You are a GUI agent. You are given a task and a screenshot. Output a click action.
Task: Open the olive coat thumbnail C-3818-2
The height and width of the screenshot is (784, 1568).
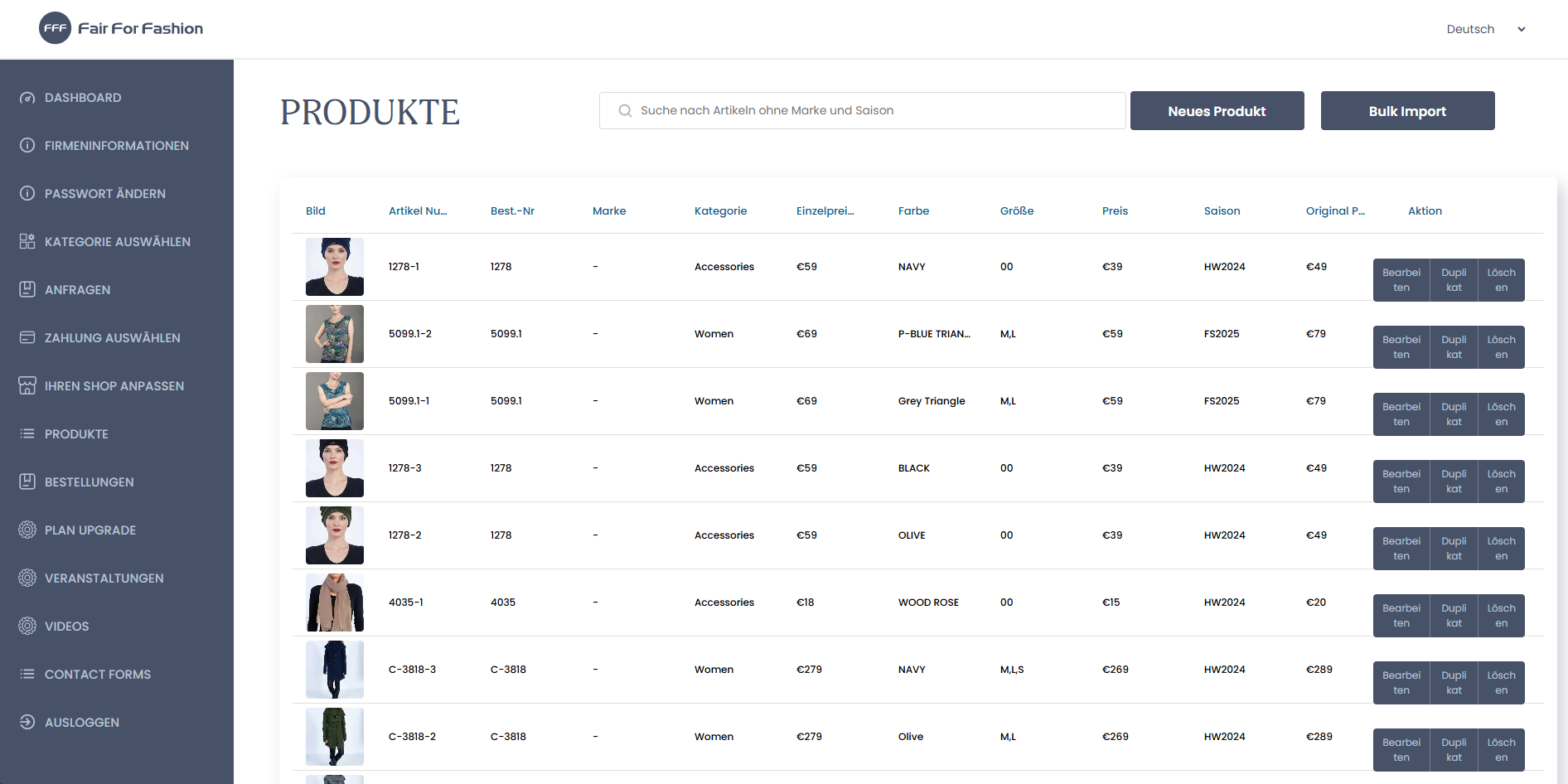click(335, 737)
